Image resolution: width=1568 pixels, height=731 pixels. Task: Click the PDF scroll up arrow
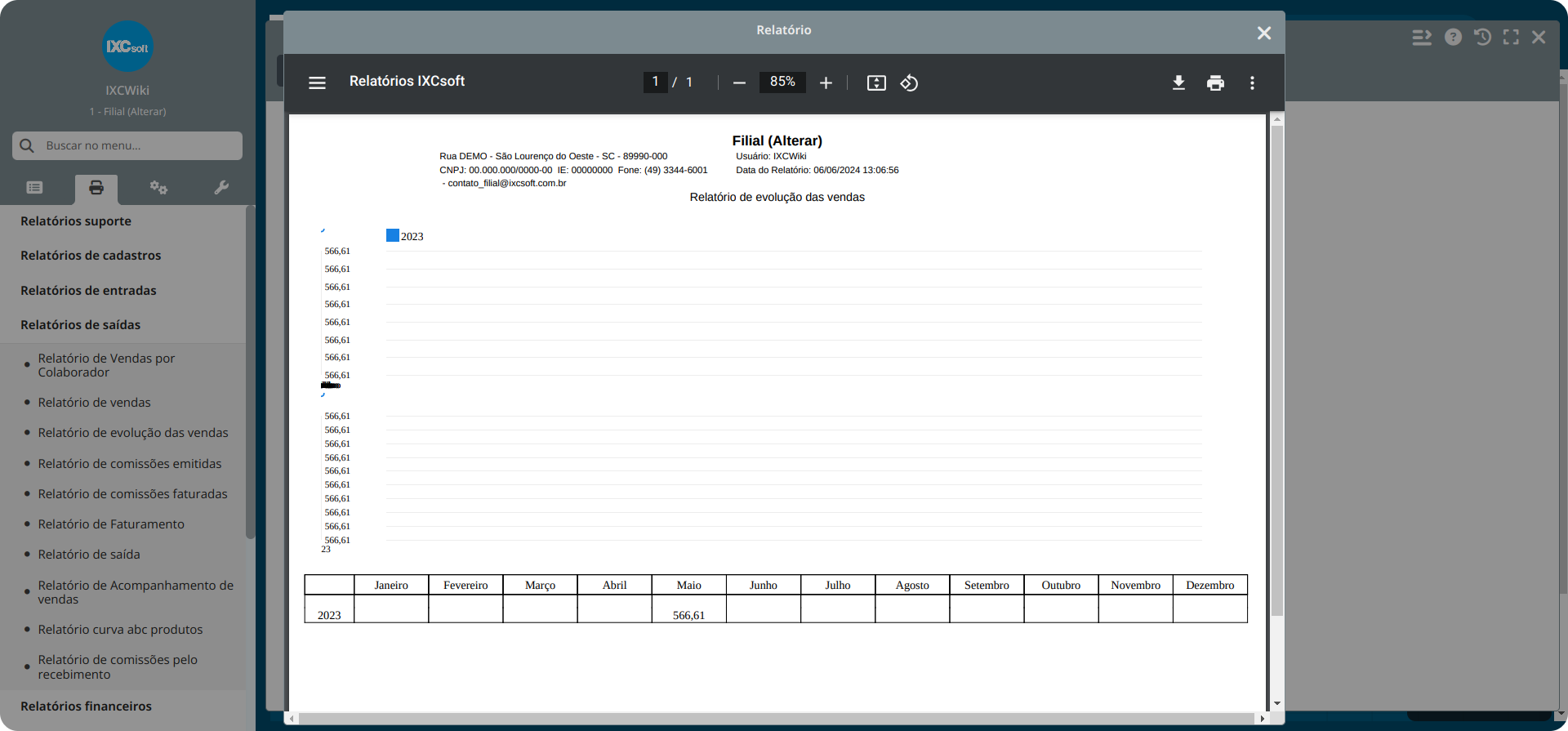(x=1277, y=120)
